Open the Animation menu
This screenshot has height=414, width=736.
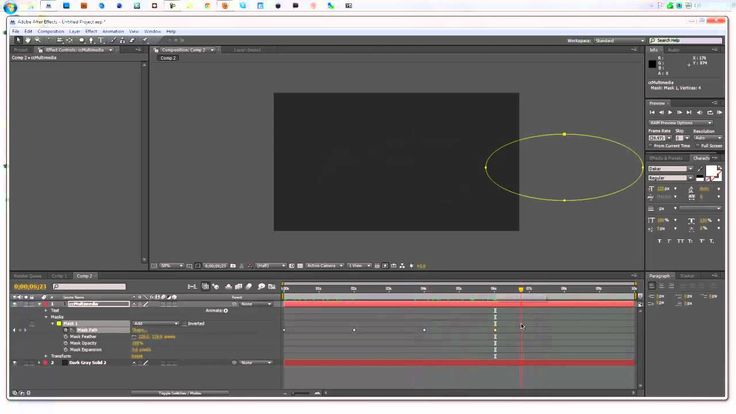pos(113,31)
